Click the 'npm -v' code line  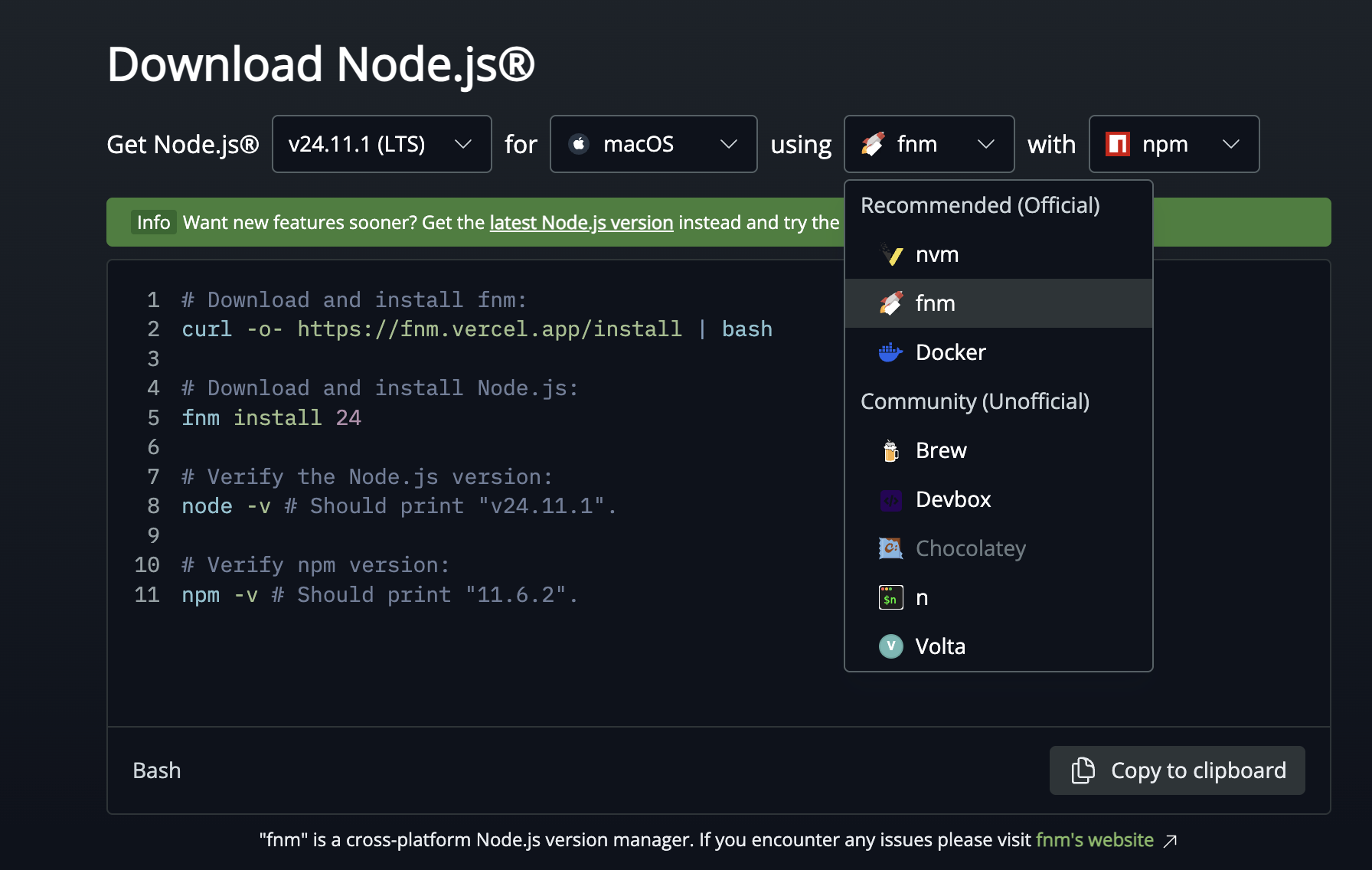pyautogui.click(x=380, y=595)
